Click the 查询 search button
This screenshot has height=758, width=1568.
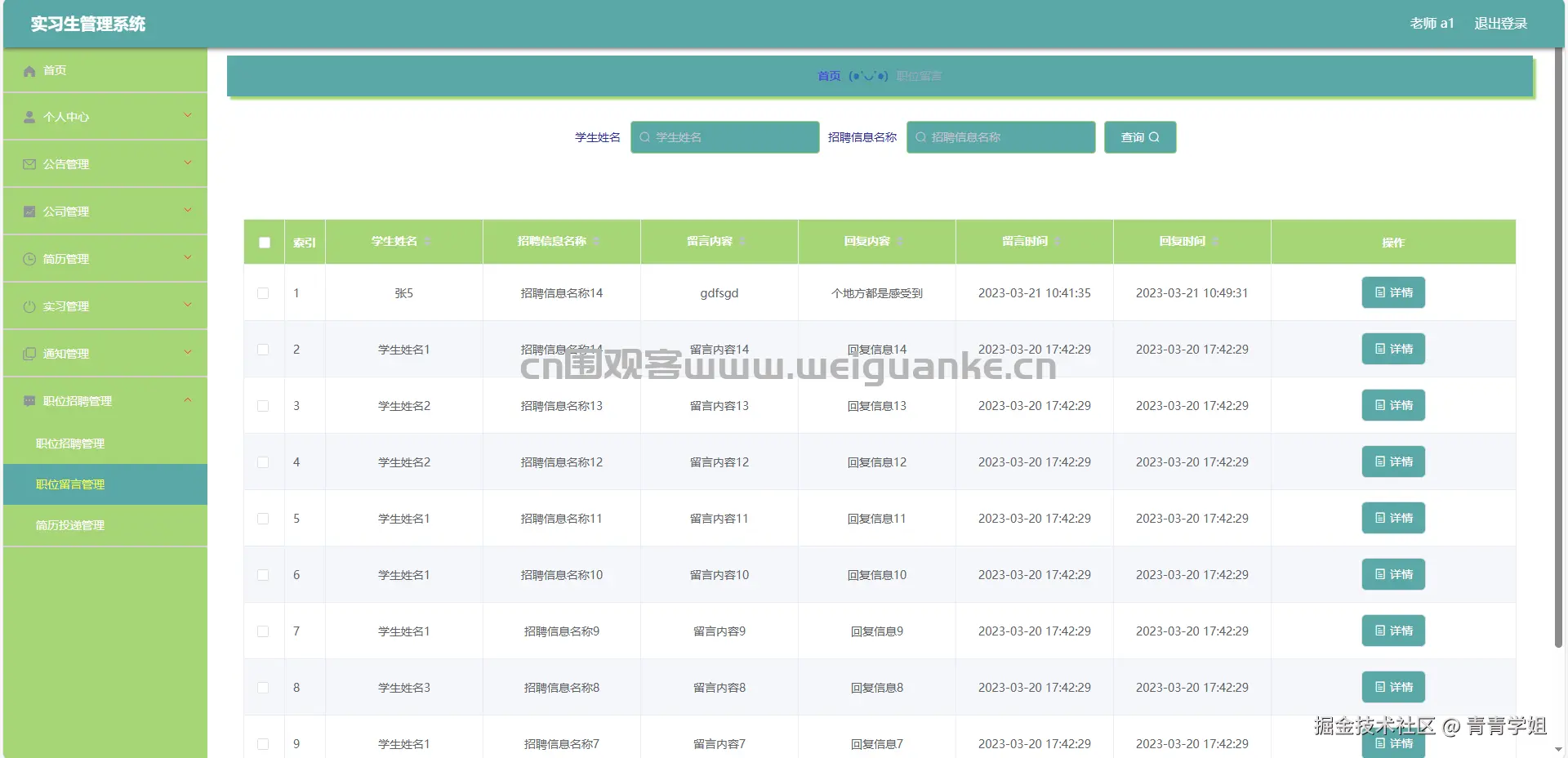click(1140, 137)
